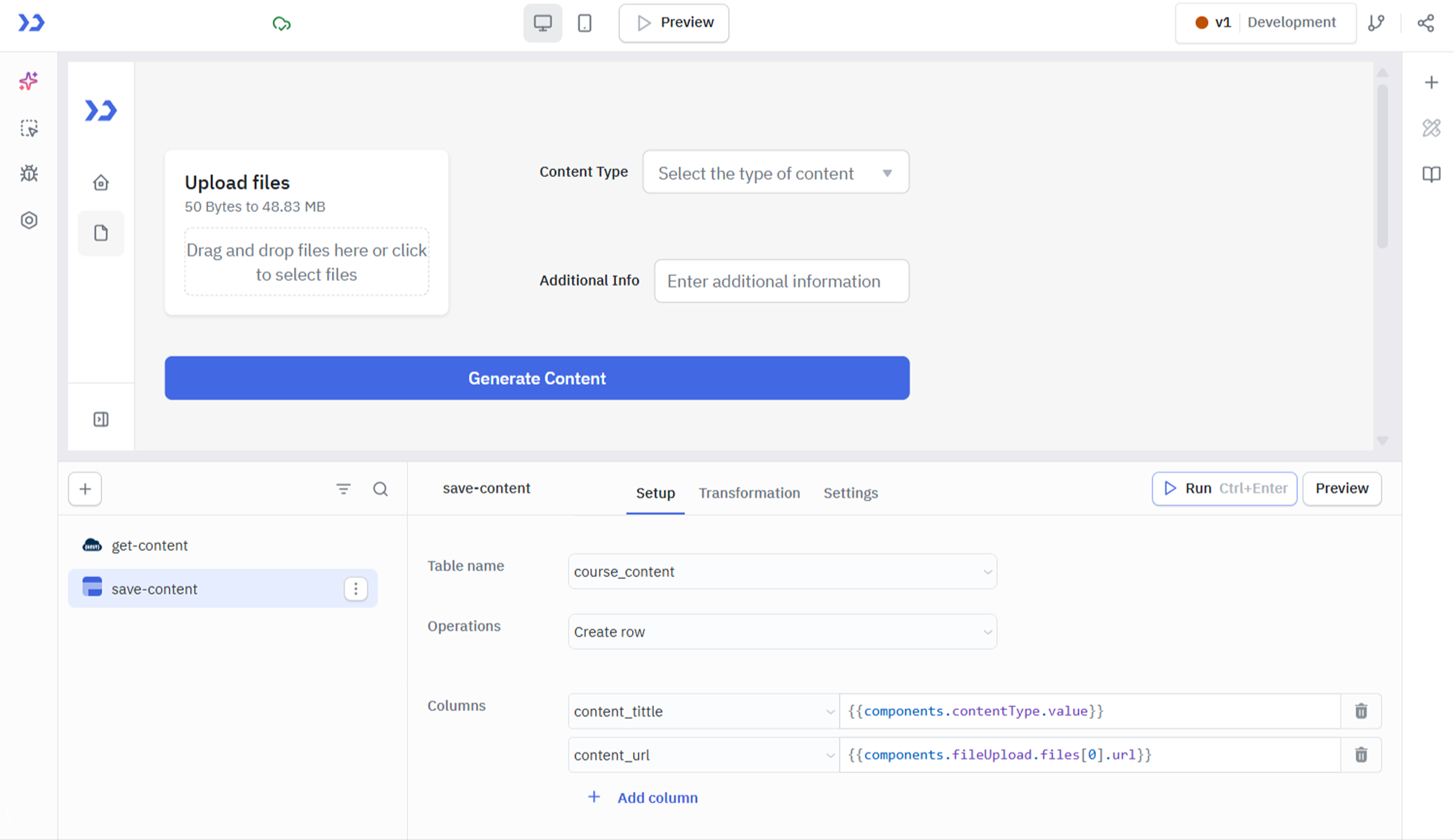Search queries with magnifier icon
The width and height of the screenshot is (1454, 840).
click(x=380, y=489)
